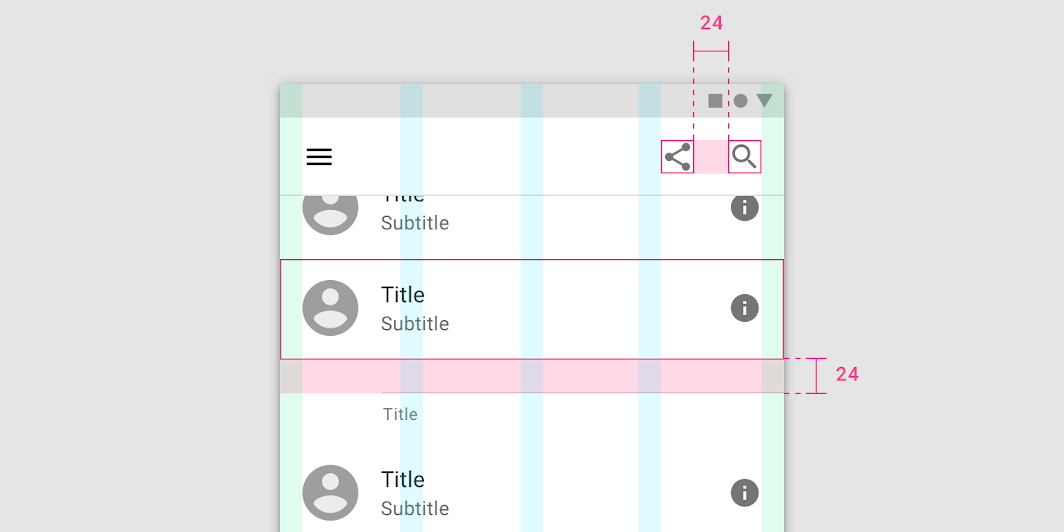Tap the search magnifier icon
Screen dimensions: 1064x532
click(744, 157)
